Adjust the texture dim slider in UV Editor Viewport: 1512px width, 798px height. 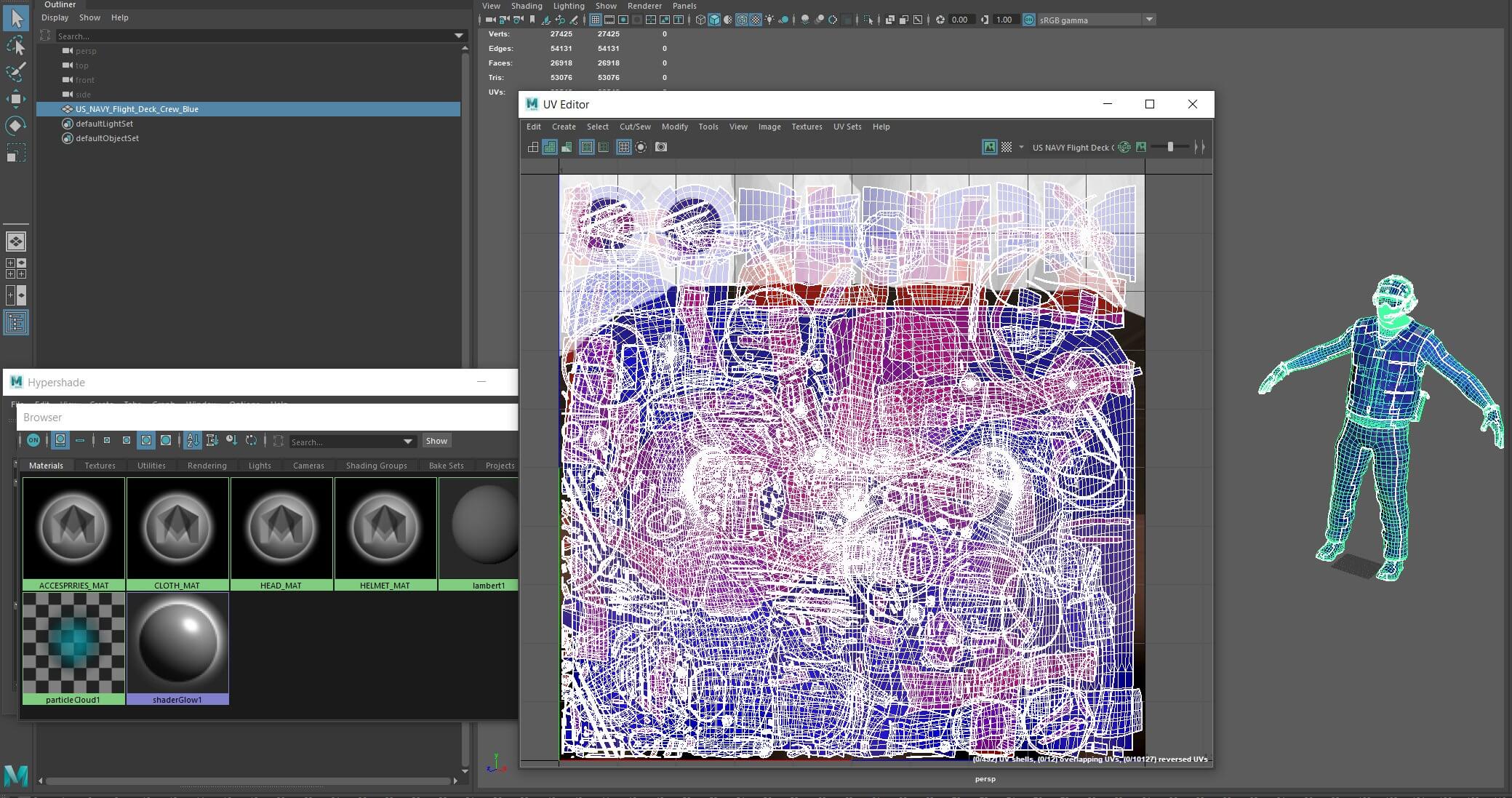(1169, 147)
